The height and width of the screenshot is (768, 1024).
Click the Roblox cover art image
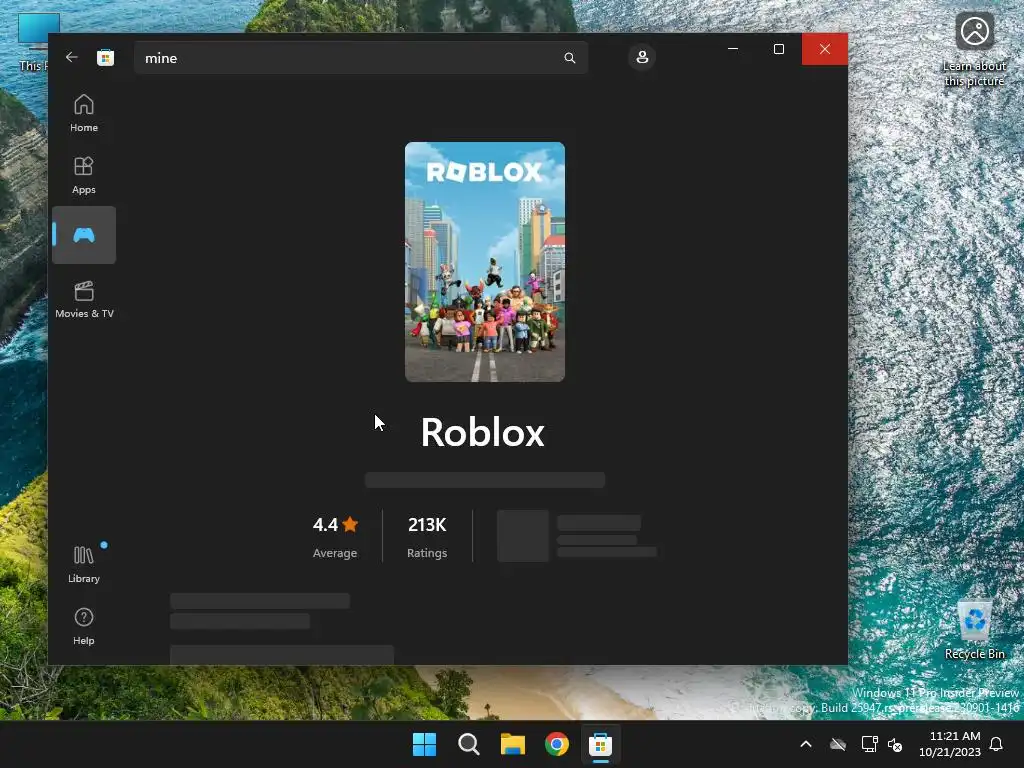point(485,262)
